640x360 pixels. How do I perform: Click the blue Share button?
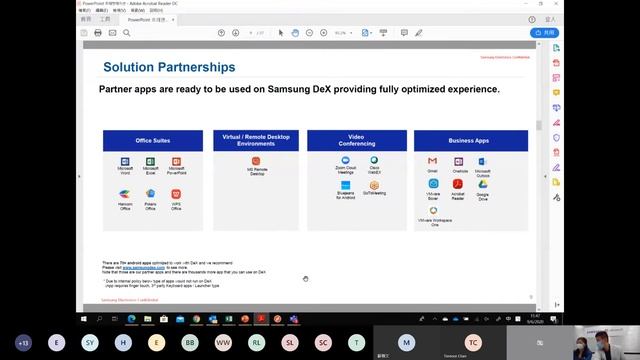[x=544, y=33]
